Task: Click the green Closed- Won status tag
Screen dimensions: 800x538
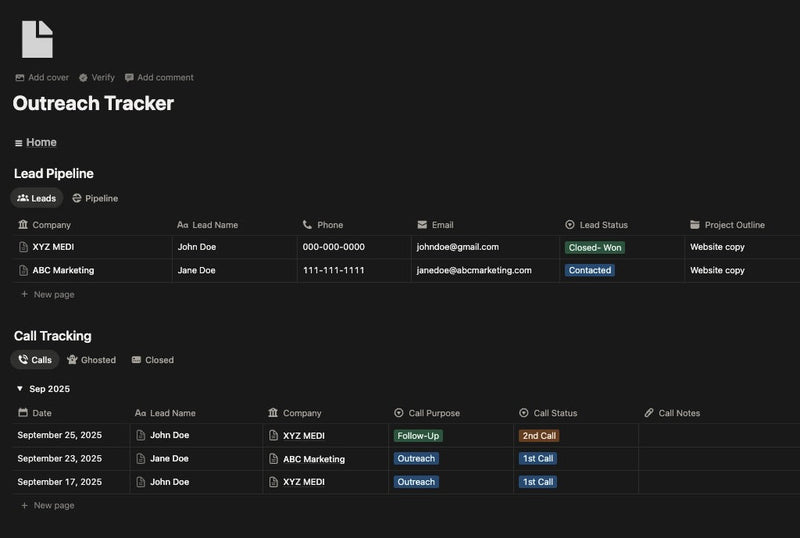Action: [594, 247]
